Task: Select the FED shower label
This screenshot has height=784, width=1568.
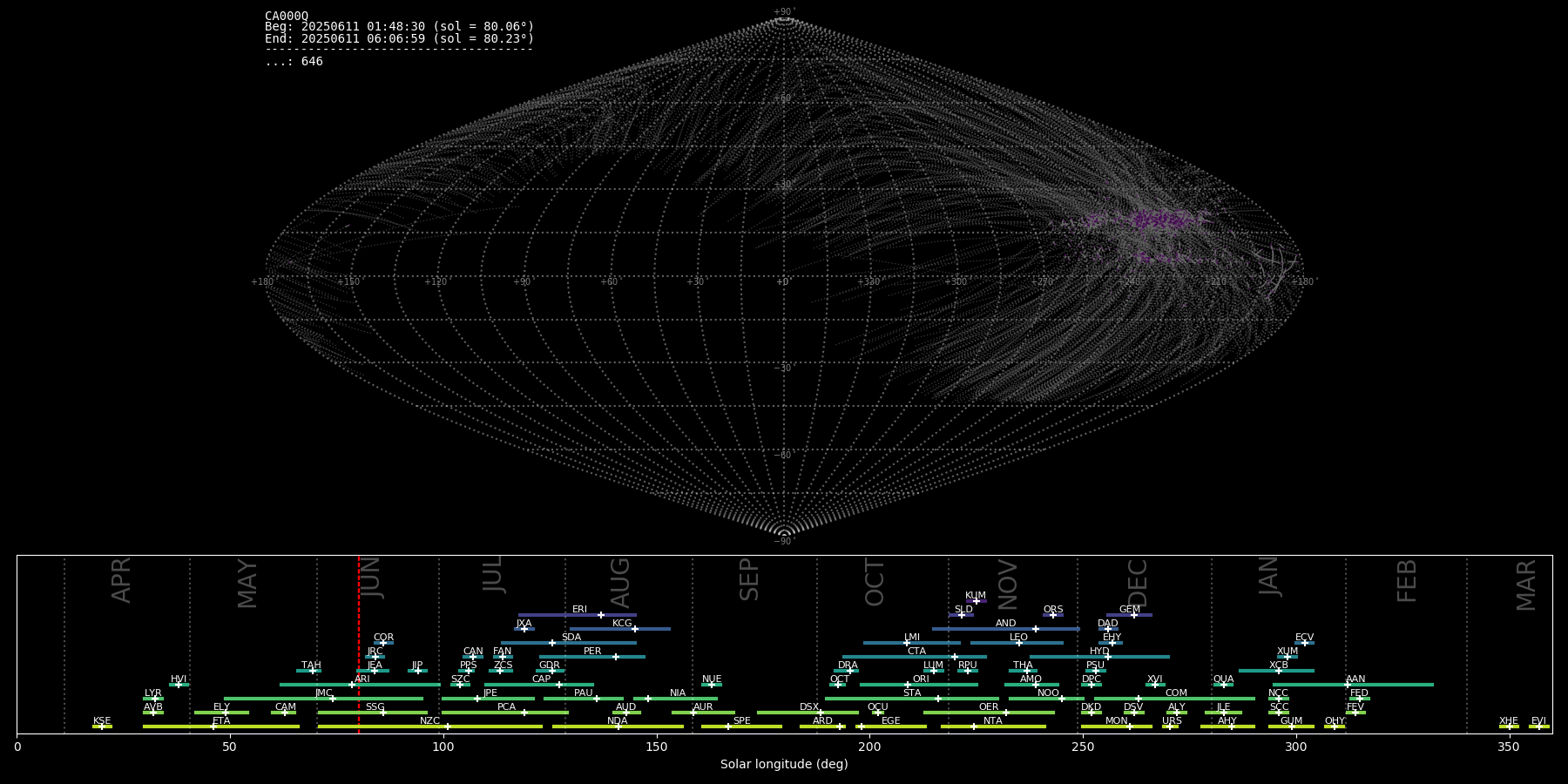Action: coord(1359,693)
